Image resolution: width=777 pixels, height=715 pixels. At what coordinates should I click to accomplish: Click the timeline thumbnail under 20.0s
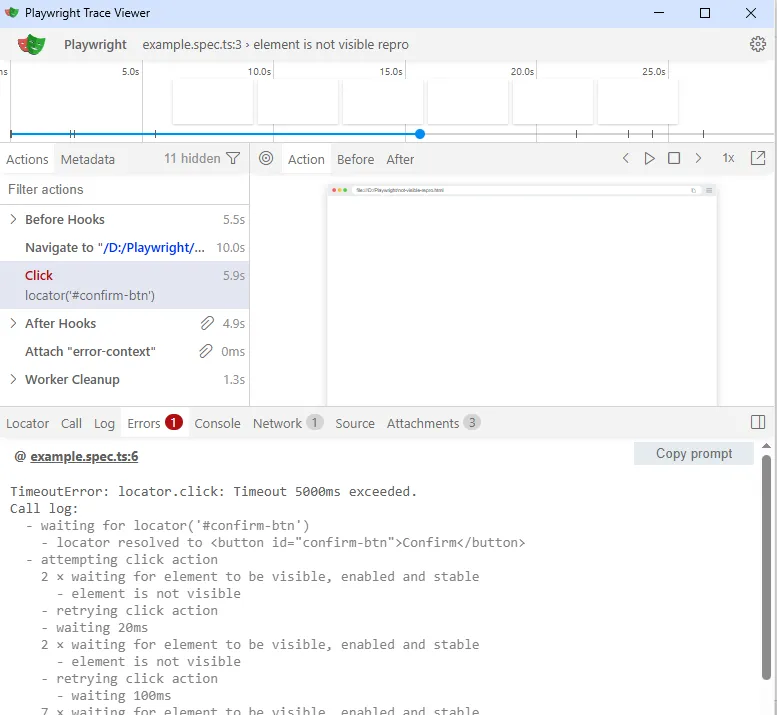(x=553, y=102)
